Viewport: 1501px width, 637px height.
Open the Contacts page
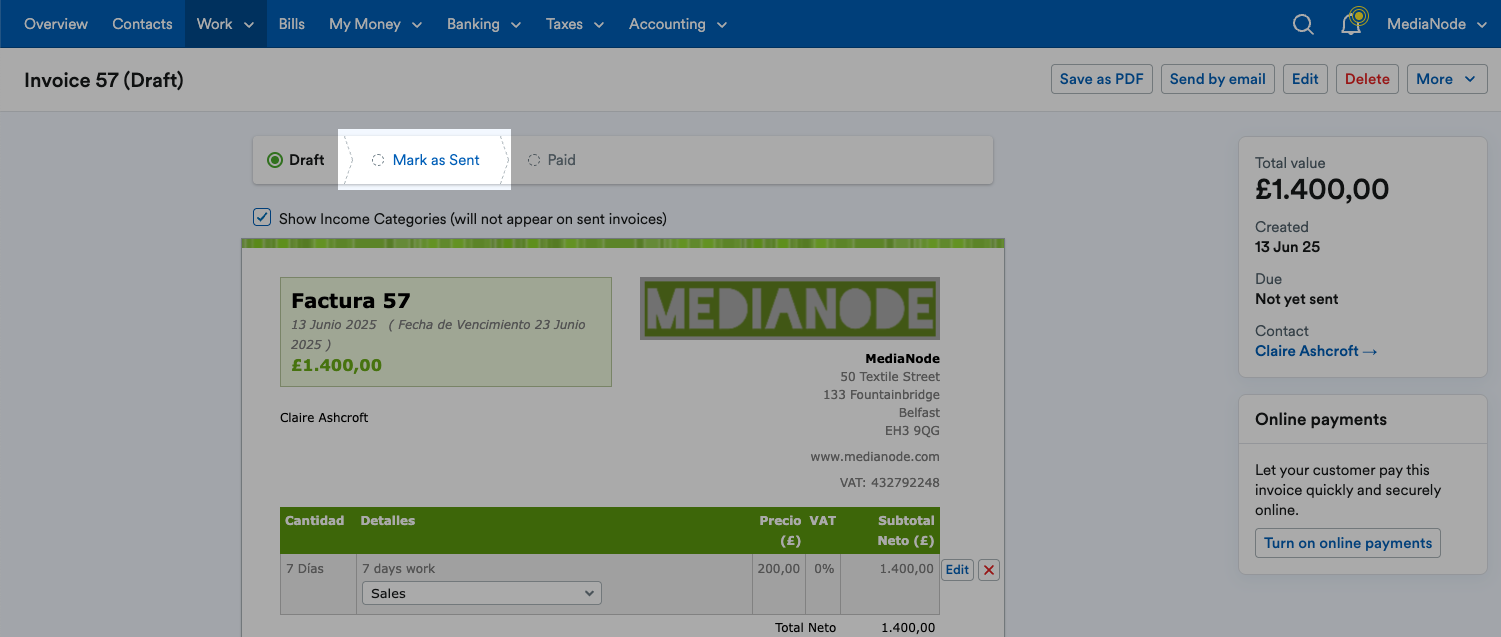point(142,24)
